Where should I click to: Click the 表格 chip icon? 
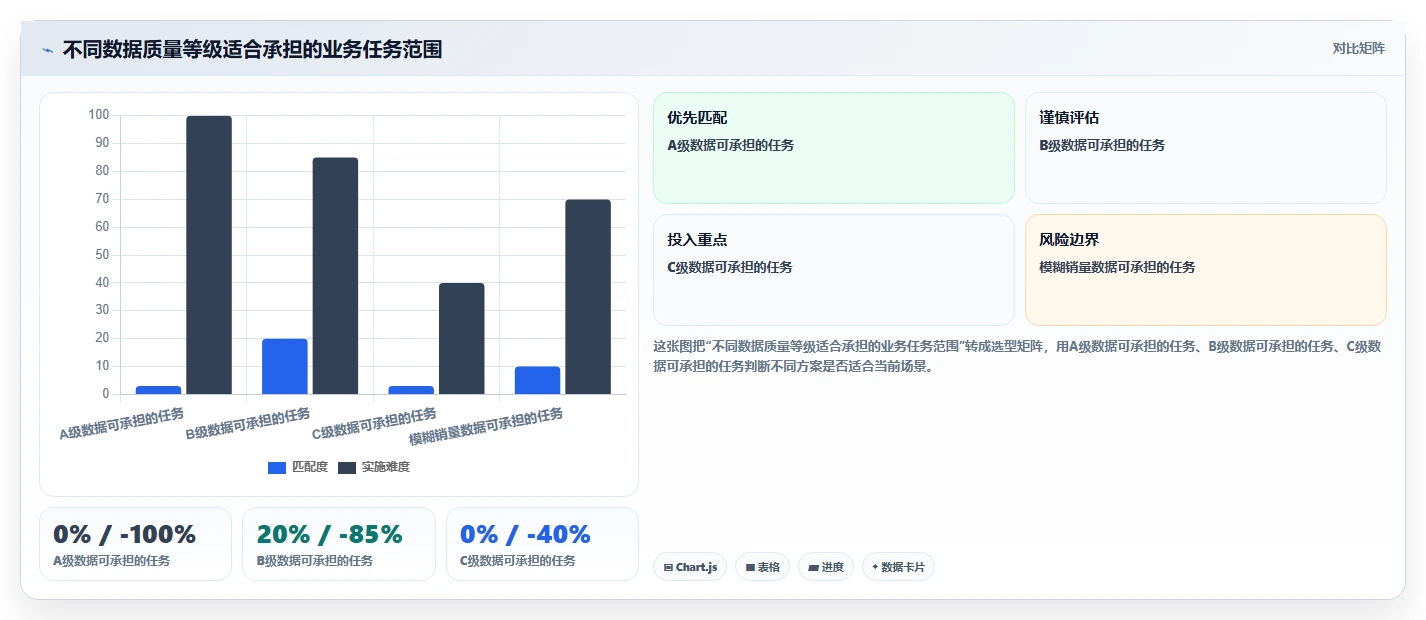[750, 567]
